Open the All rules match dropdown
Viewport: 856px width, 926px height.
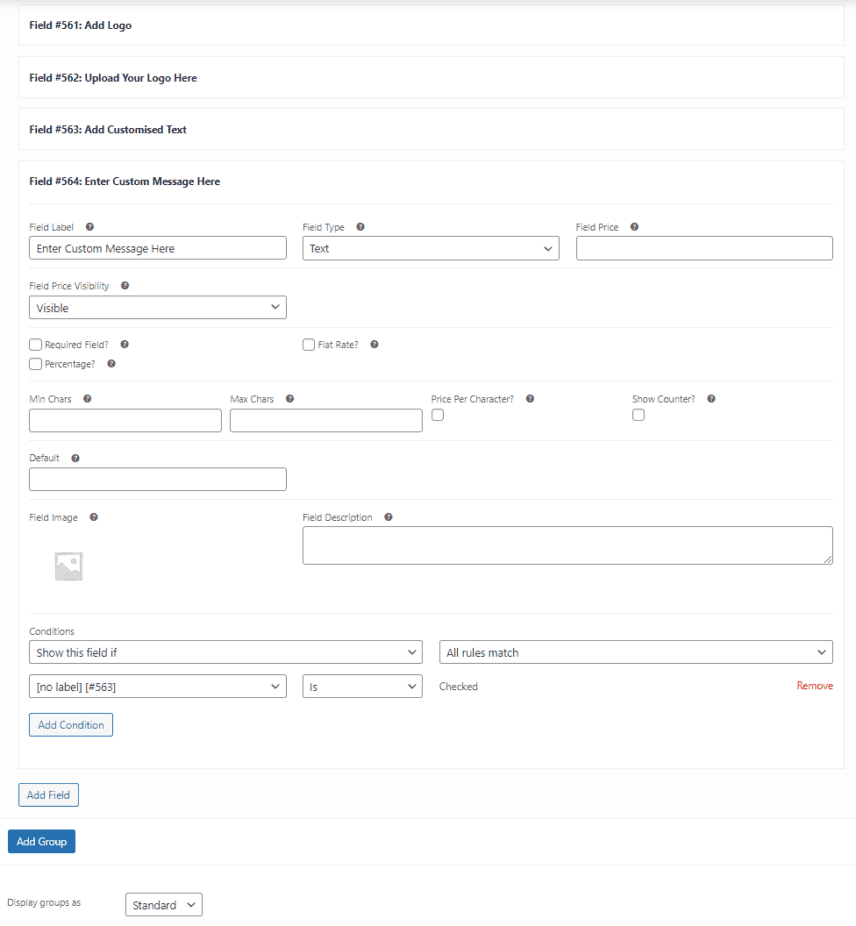(636, 651)
